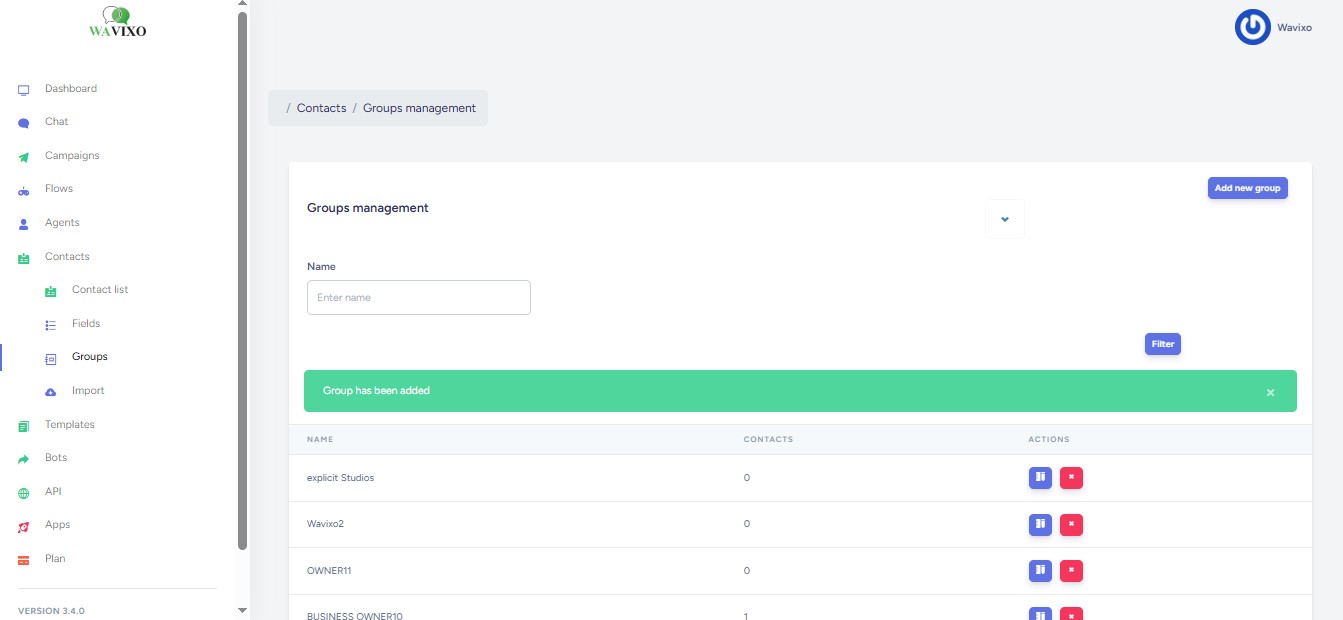Click the Apps rocket icon
The width and height of the screenshot is (1343, 620).
click(x=24, y=526)
